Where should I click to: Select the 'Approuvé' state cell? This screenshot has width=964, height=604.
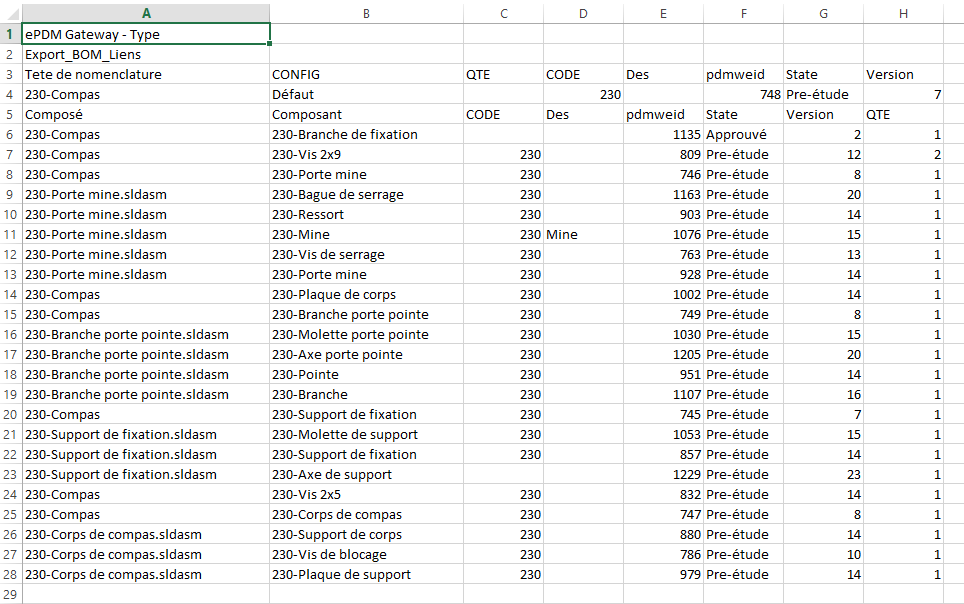tap(743, 135)
